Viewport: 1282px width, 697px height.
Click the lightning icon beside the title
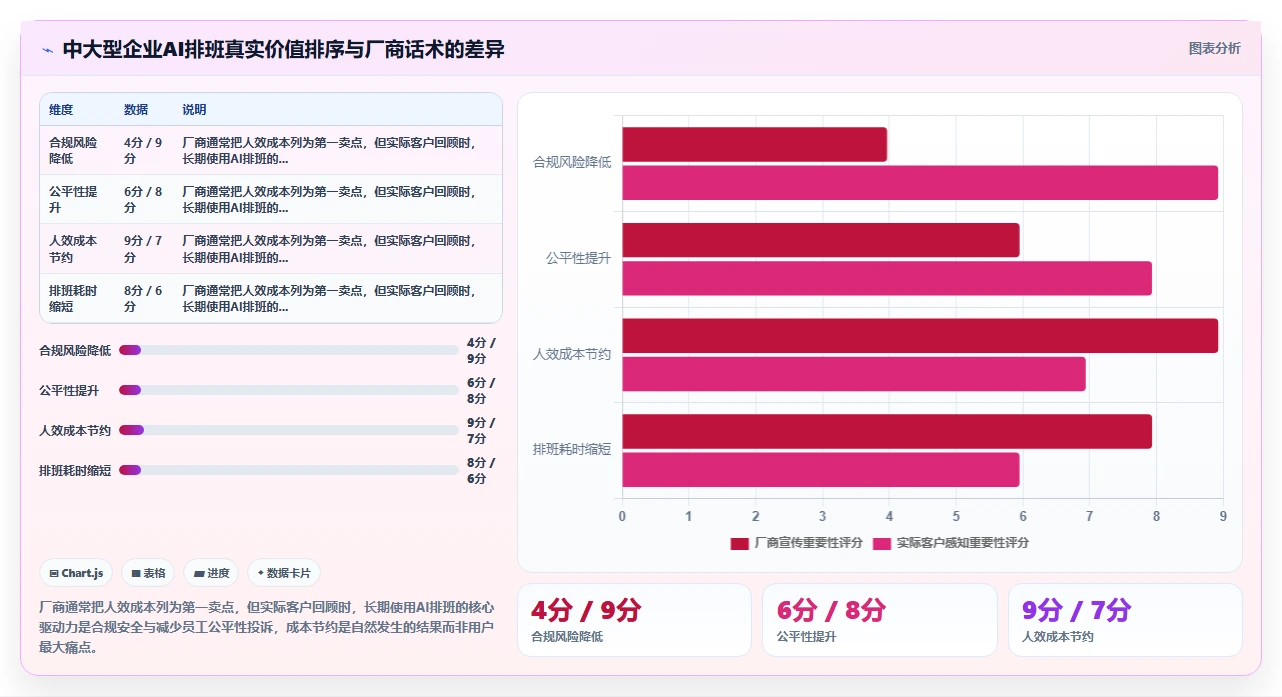pos(47,50)
